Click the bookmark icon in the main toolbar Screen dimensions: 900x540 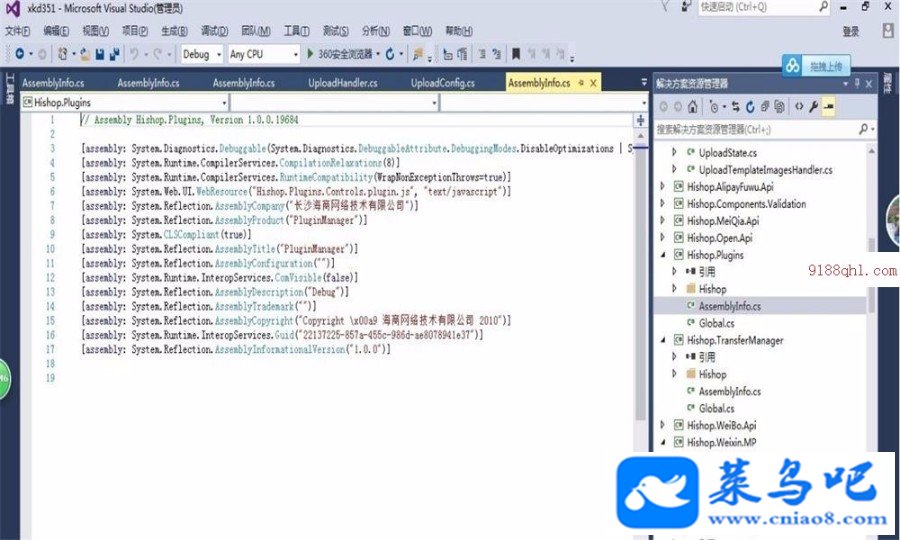coord(516,54)
